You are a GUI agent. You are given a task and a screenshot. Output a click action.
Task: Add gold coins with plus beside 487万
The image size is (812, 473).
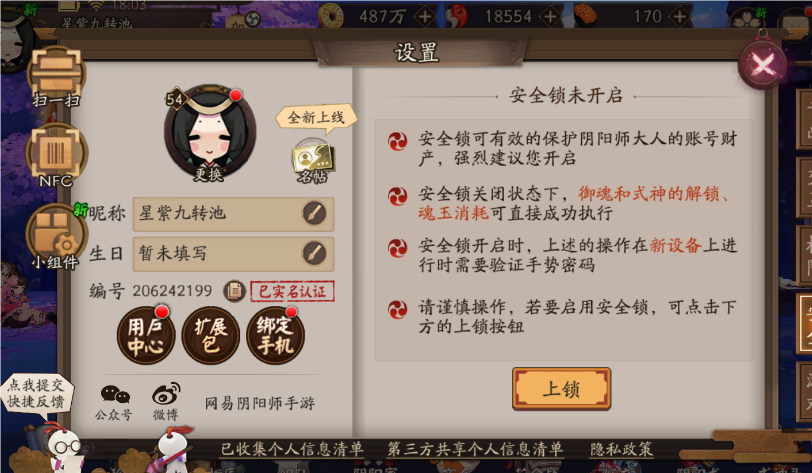(x=425, y=17)
